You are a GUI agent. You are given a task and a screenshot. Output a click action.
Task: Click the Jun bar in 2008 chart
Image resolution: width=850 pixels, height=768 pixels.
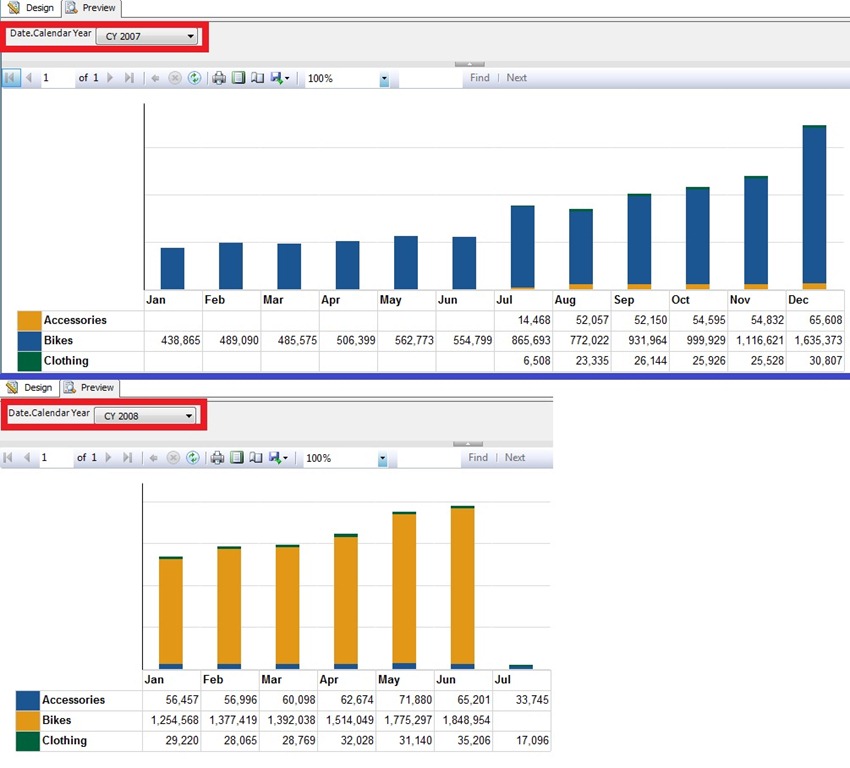(x=462, y=588)
